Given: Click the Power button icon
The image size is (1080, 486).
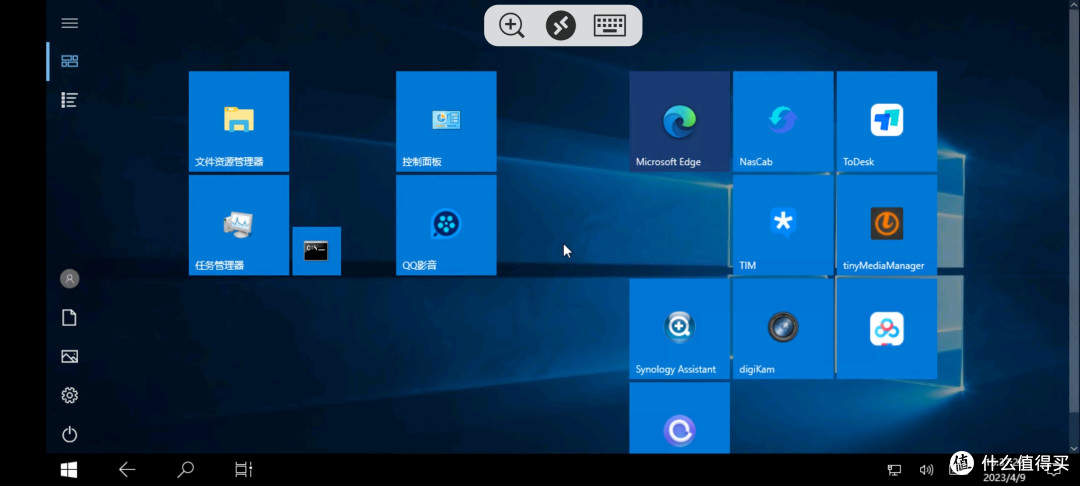Looking at the screenshot, I should (x=70, y=434).
